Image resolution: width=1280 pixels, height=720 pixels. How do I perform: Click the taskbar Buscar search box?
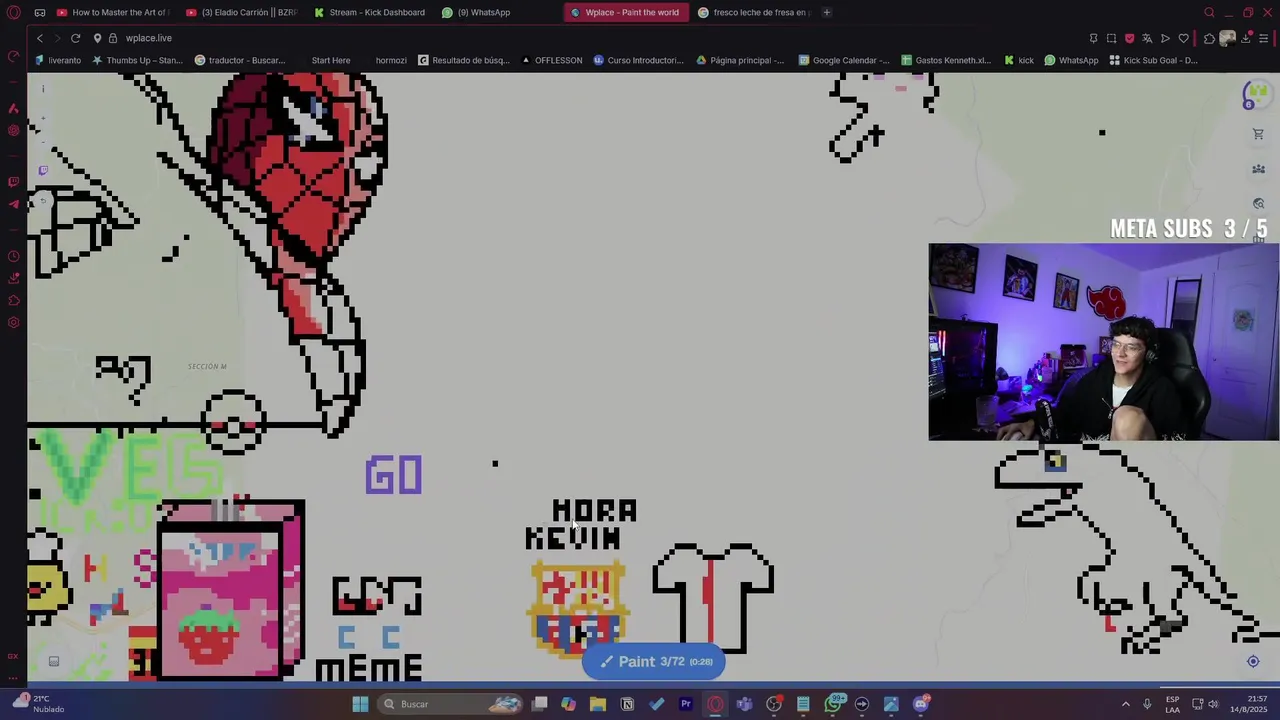coord(452,704)
